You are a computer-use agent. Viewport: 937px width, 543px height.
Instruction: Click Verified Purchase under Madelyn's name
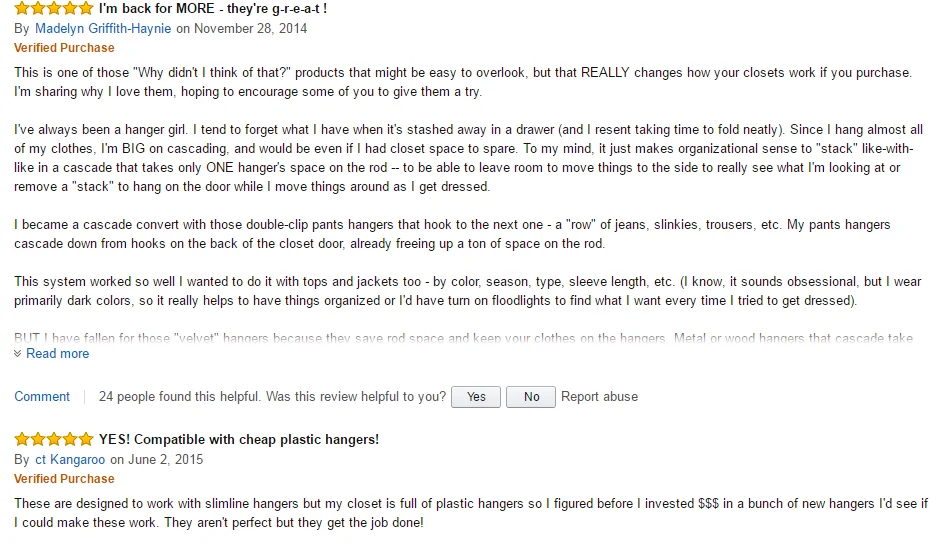click(x=64, y=48)
